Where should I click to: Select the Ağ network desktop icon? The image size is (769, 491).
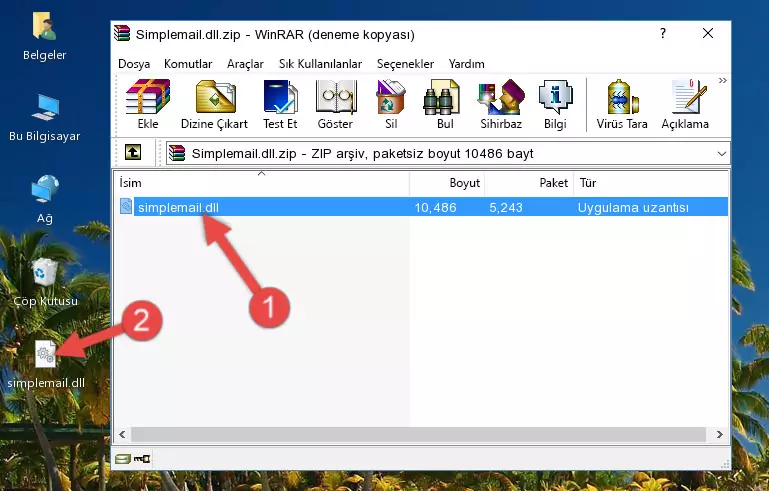pyautogui.click(x=45, y=200)
